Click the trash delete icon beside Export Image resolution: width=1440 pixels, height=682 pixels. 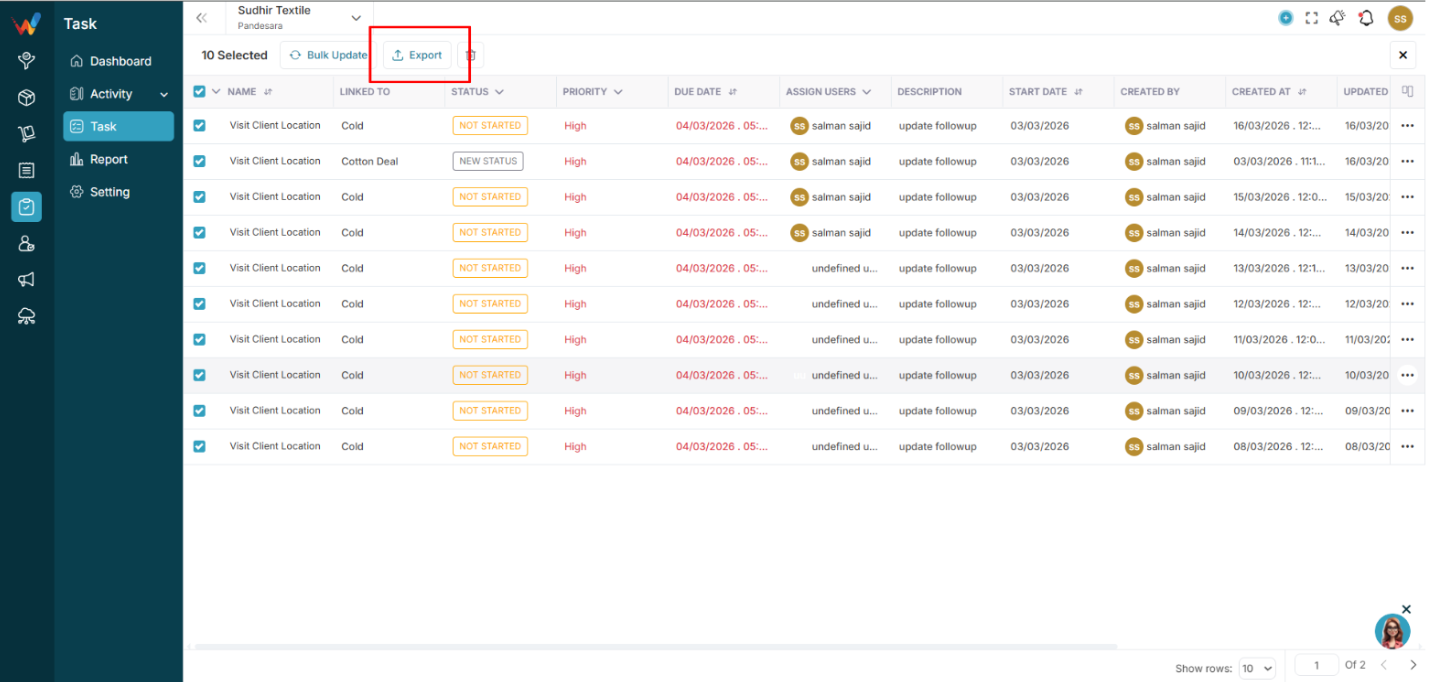tap(470, 55)
